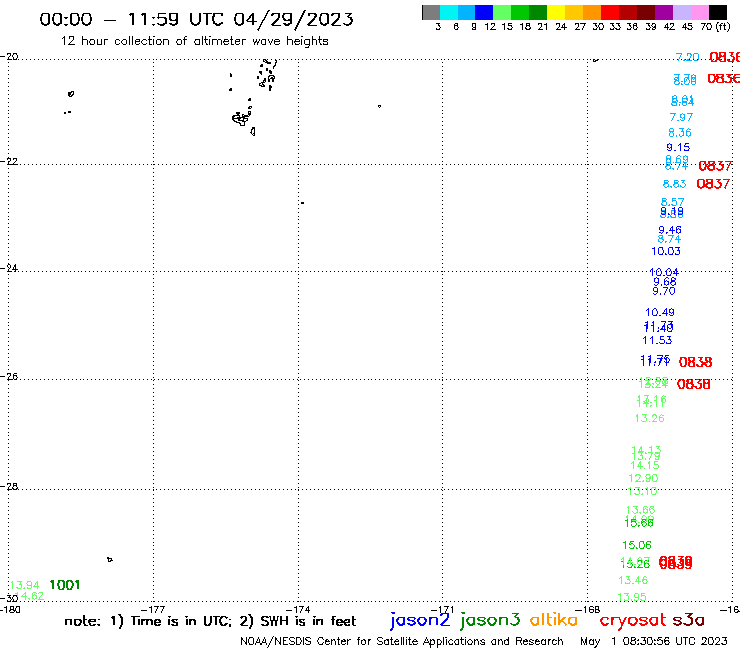The width and height of the screenshot is (740, 650).
Task: Click the 0837 time label beside 8.83
Action: pyautogui.click(x=713, y=184)
